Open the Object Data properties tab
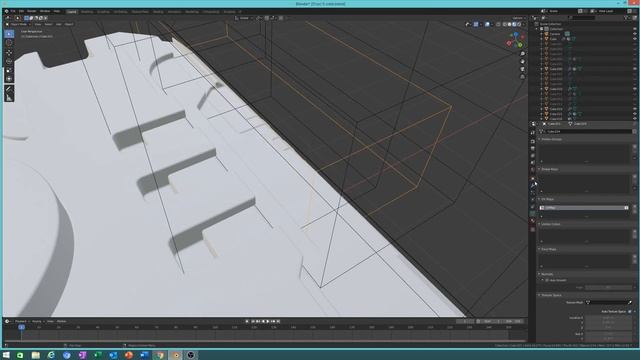Viewport: 640px width, 360px height. coord(533,213)
